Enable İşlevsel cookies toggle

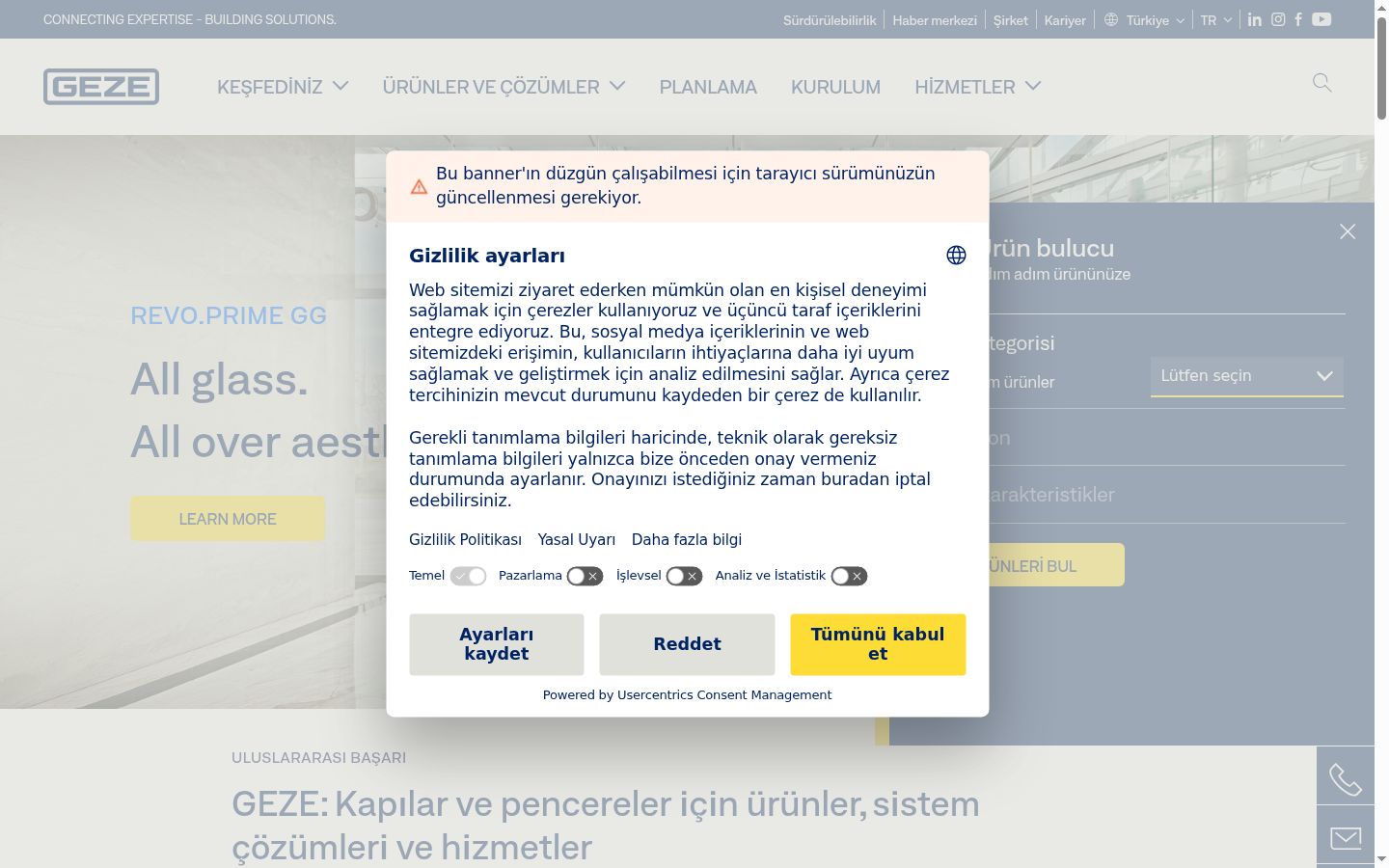click(684, 576)
